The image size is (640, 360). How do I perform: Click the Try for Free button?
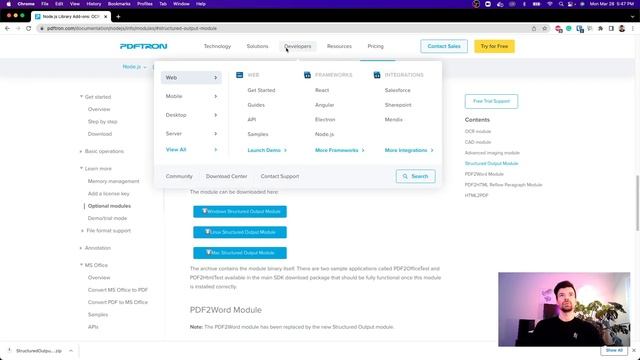click(494, 46)
